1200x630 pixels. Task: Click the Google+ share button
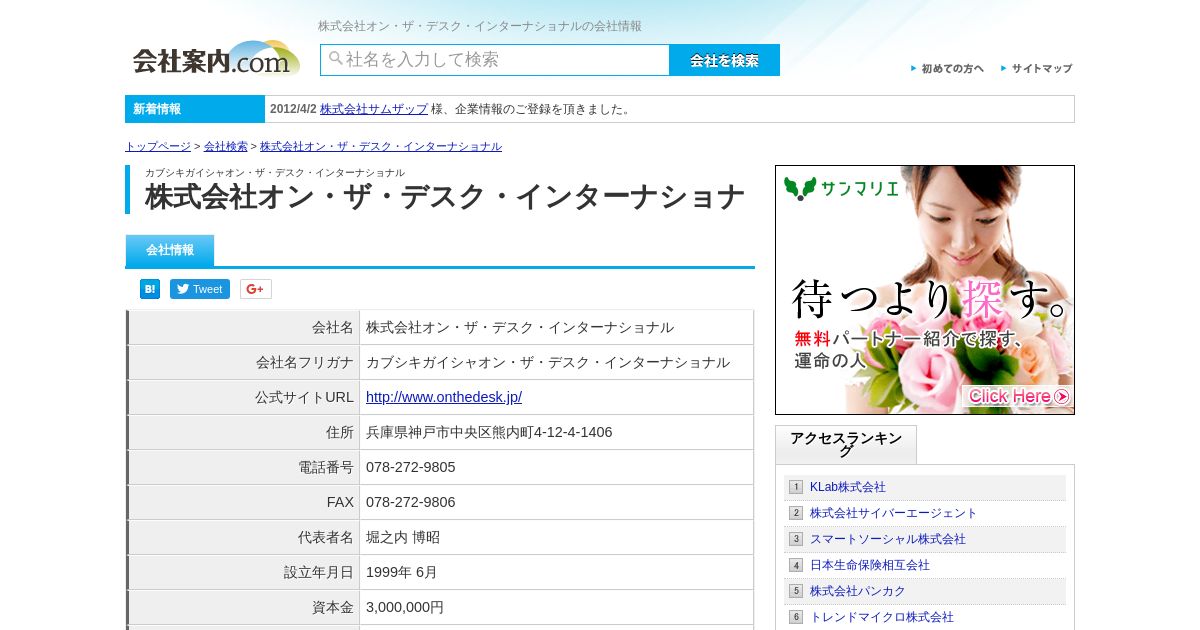[x=256, y=289]
